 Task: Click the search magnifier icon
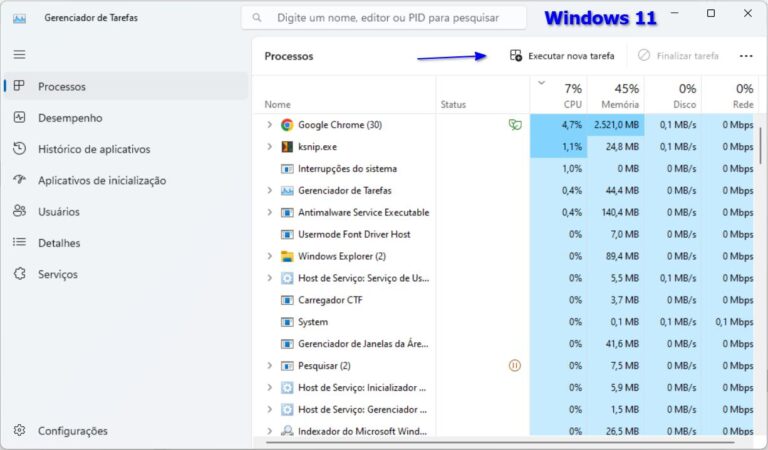257,18
